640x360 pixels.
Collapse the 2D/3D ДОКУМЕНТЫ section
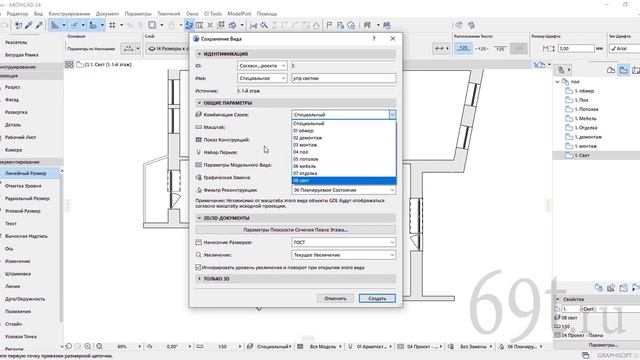200,218
